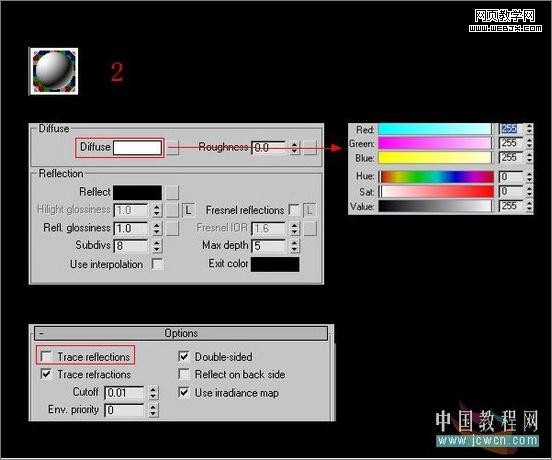Click the Hue rainbow slider bar
This screenshot has height=460, width=552.
[436, 177]
